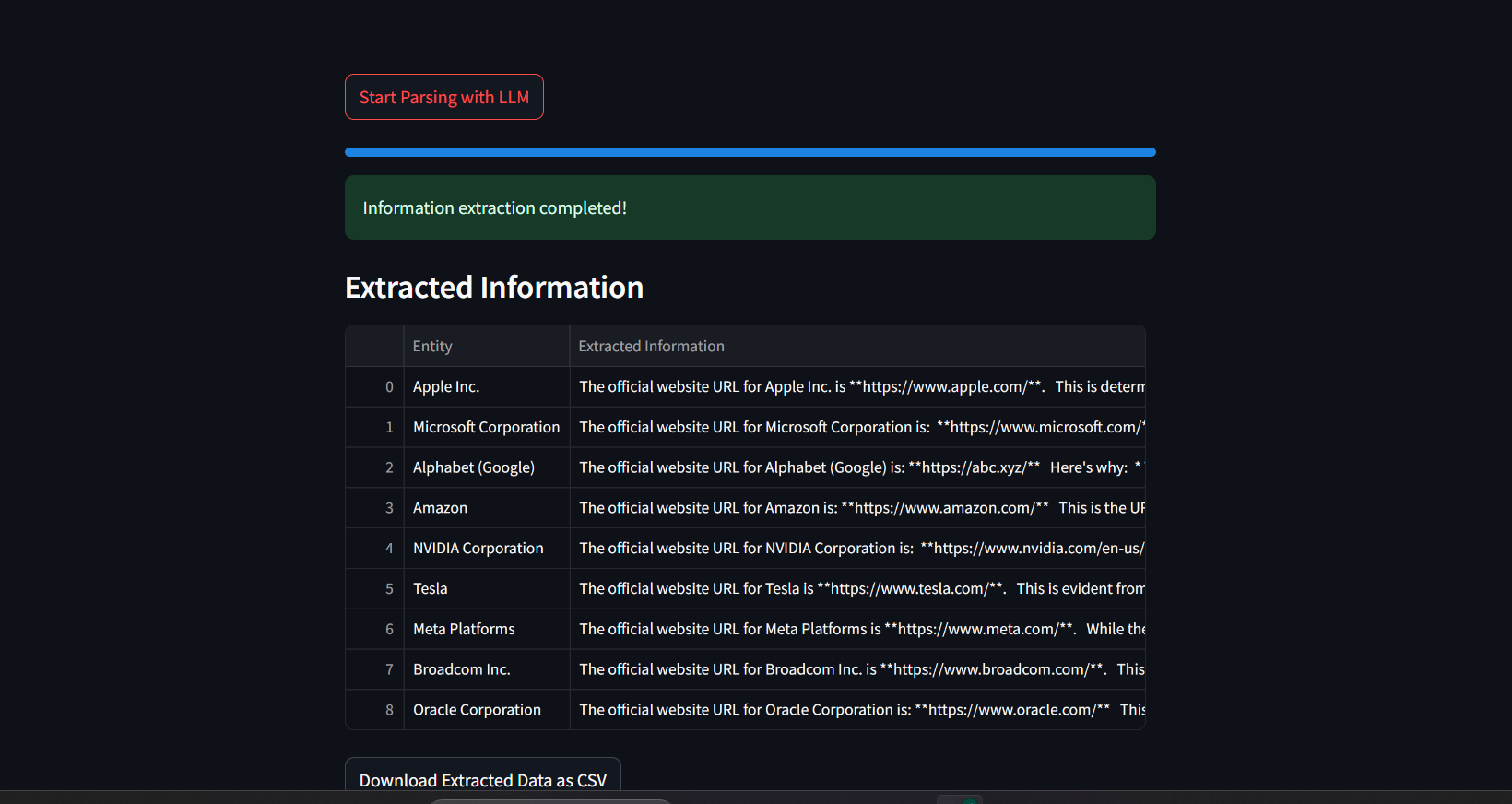Screen dimensions: 1512x804
Task: Select the Tesla entity cell
Action: click(x=486, y=588)
